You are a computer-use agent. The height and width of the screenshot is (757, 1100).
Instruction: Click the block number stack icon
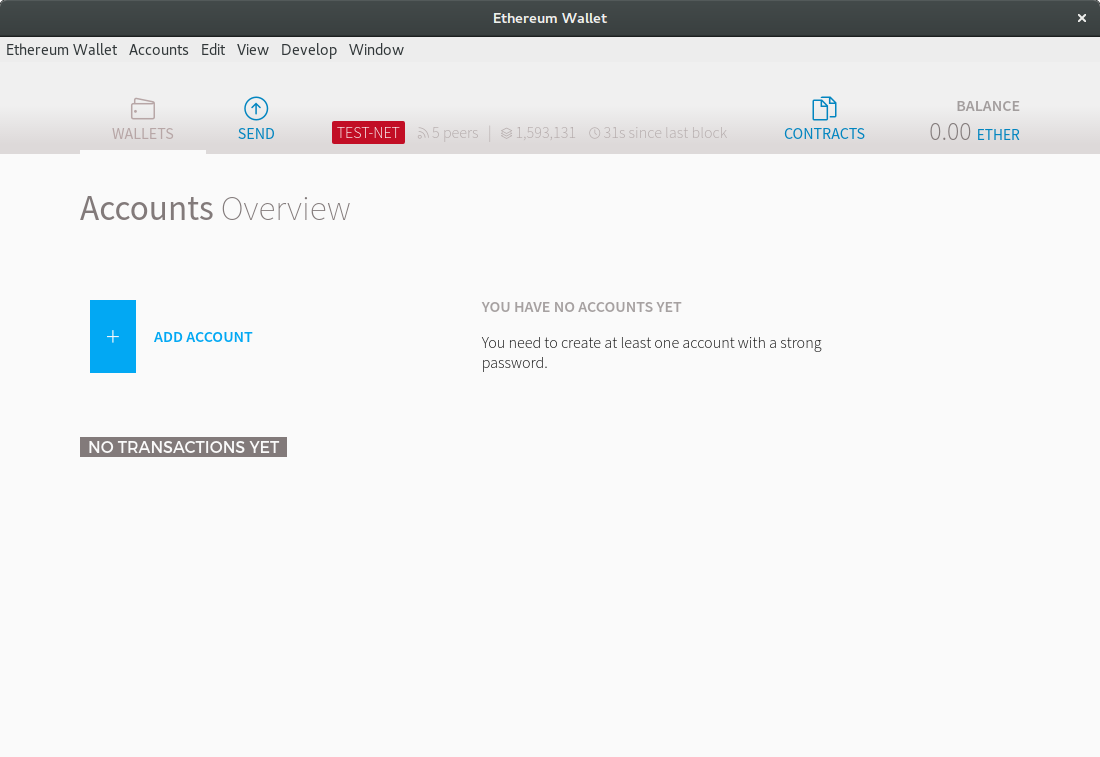tap(507, 133)
